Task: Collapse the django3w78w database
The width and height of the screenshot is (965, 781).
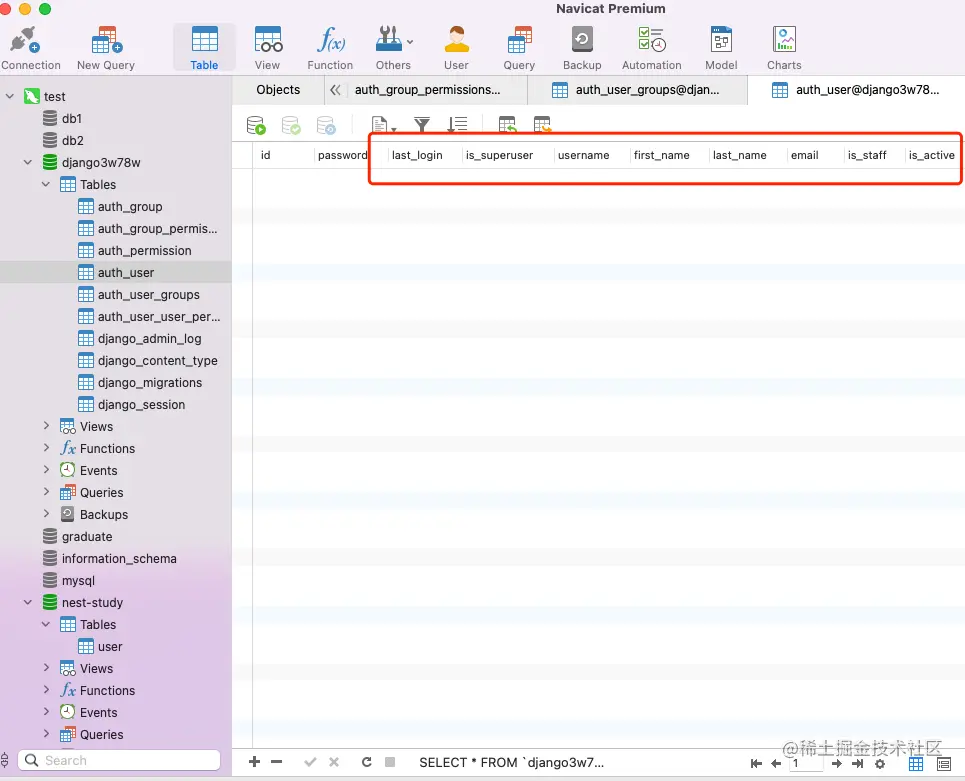Action: point(28,162)
